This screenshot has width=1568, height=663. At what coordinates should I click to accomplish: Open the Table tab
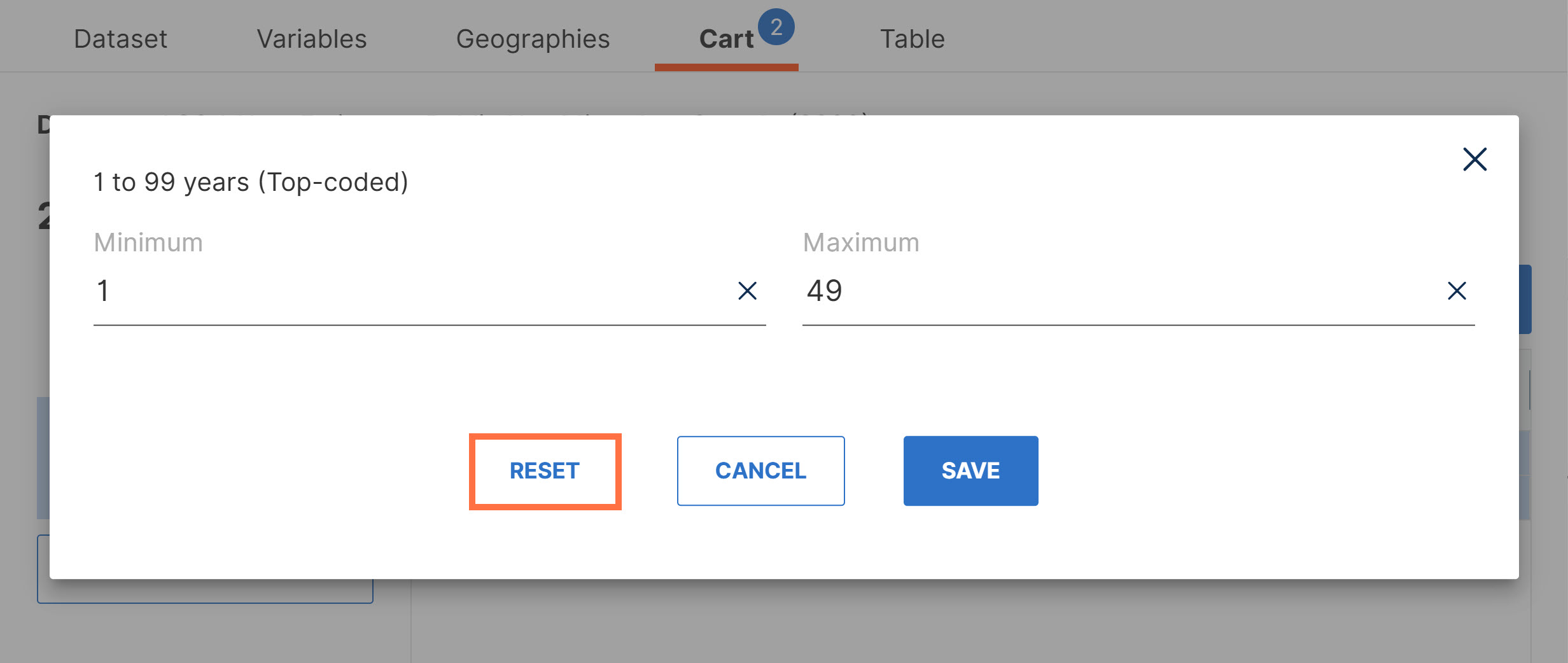pyautogui.click(x=912, y=39)
